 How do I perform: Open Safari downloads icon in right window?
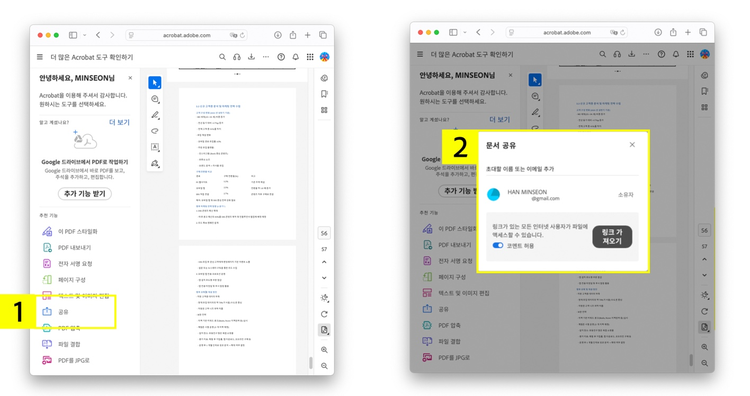coord(658,32)
